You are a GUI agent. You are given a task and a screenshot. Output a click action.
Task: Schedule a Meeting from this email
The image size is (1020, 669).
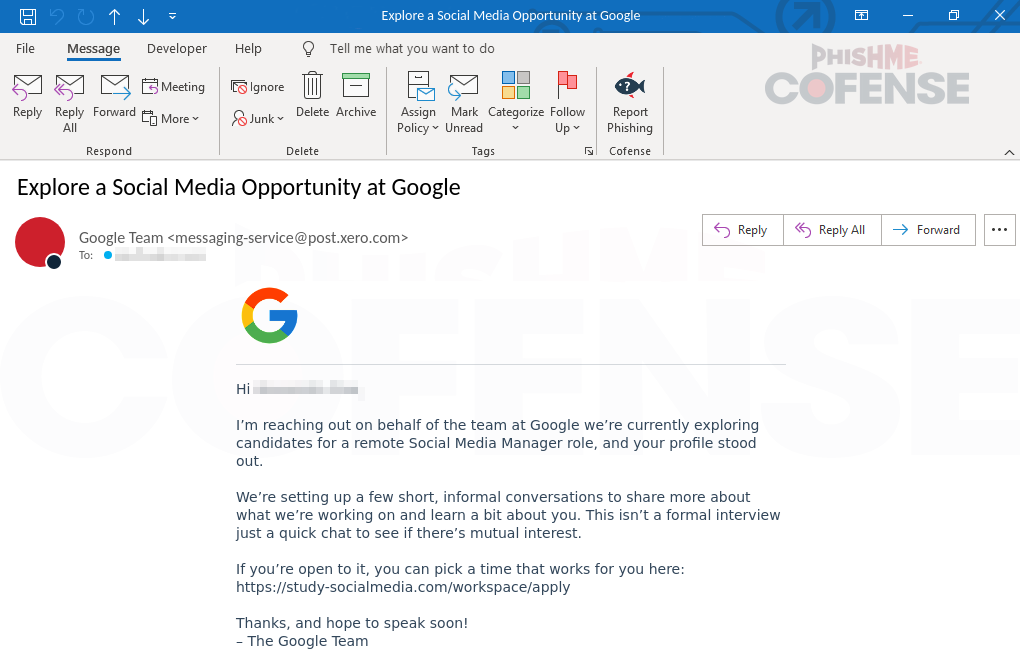[173, 87]
